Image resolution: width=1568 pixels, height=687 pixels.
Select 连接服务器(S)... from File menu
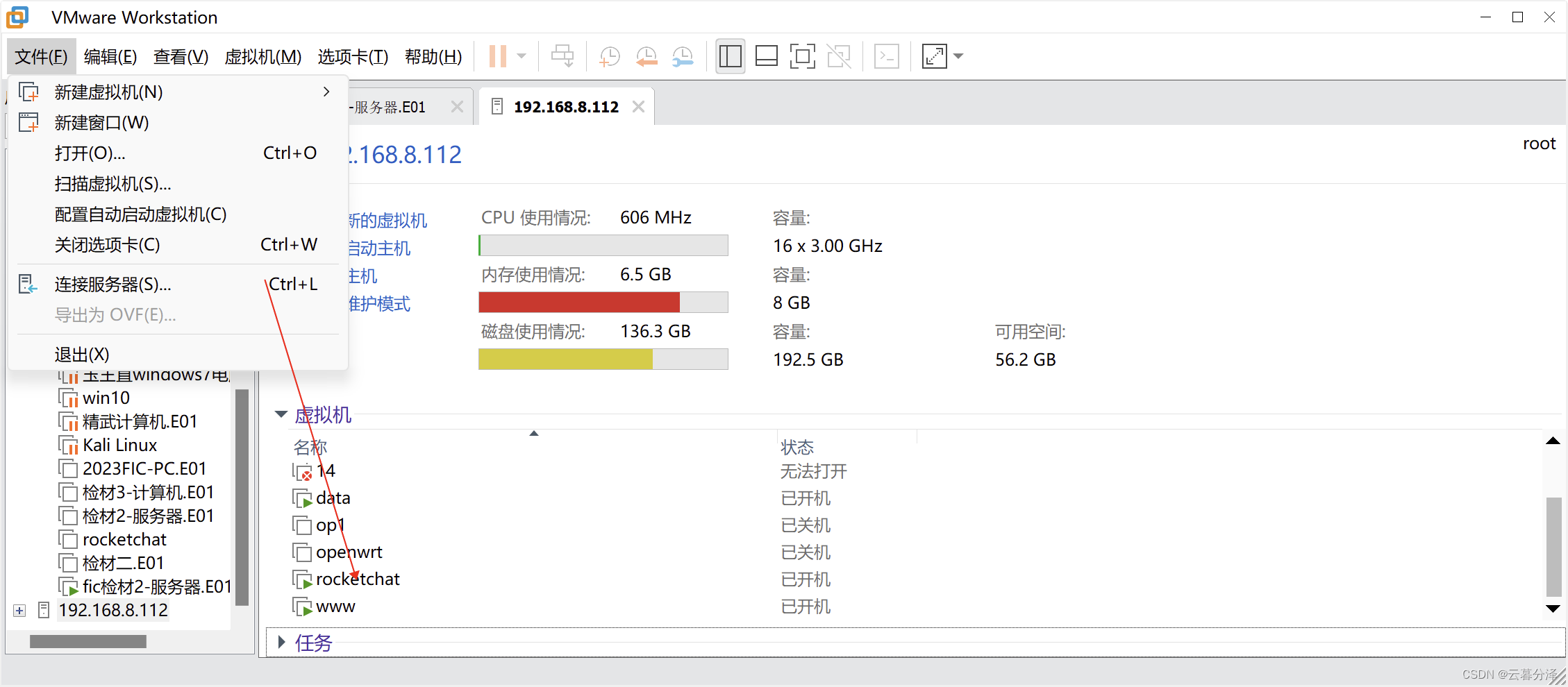pos(112,285)
